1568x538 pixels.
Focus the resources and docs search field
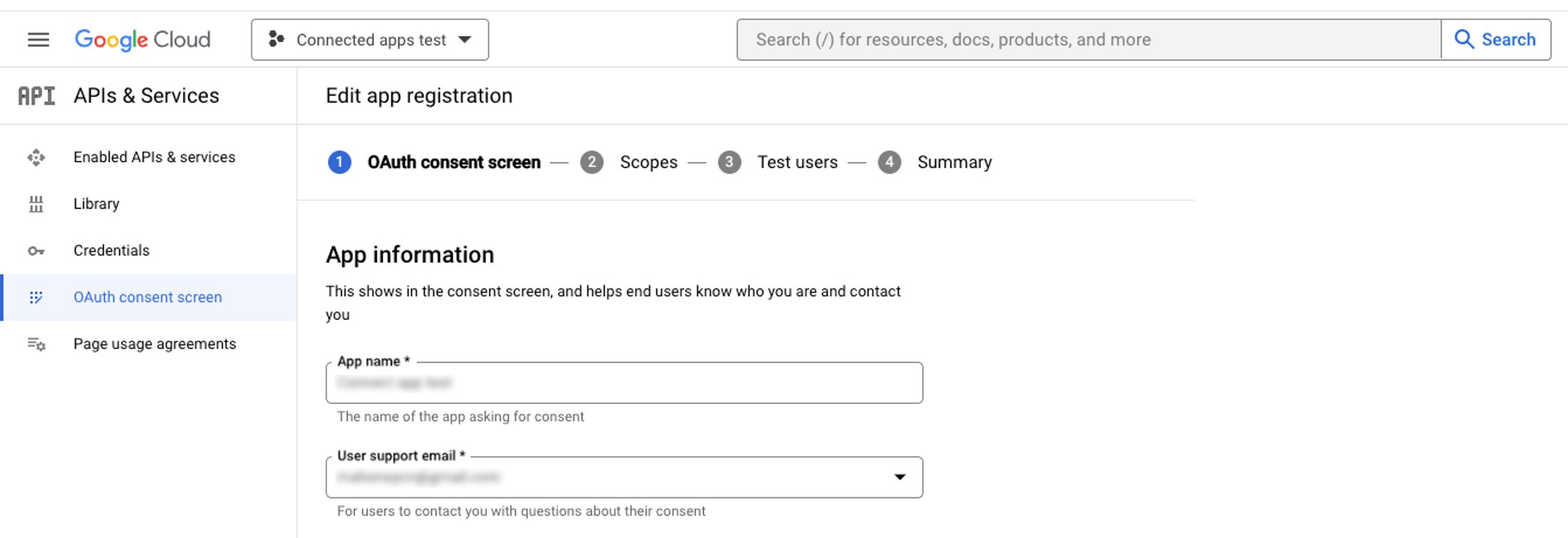click(x=1088, y=40)
